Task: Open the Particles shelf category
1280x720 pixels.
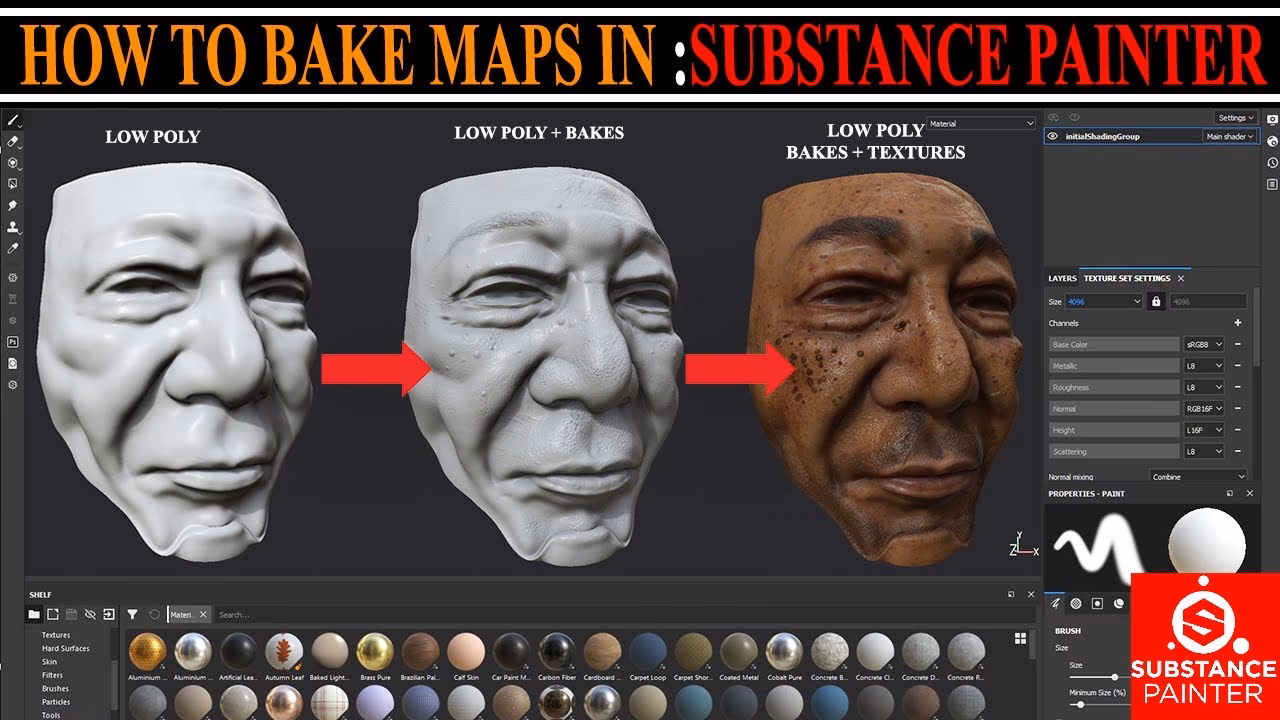Action: (x=56, y=702)
